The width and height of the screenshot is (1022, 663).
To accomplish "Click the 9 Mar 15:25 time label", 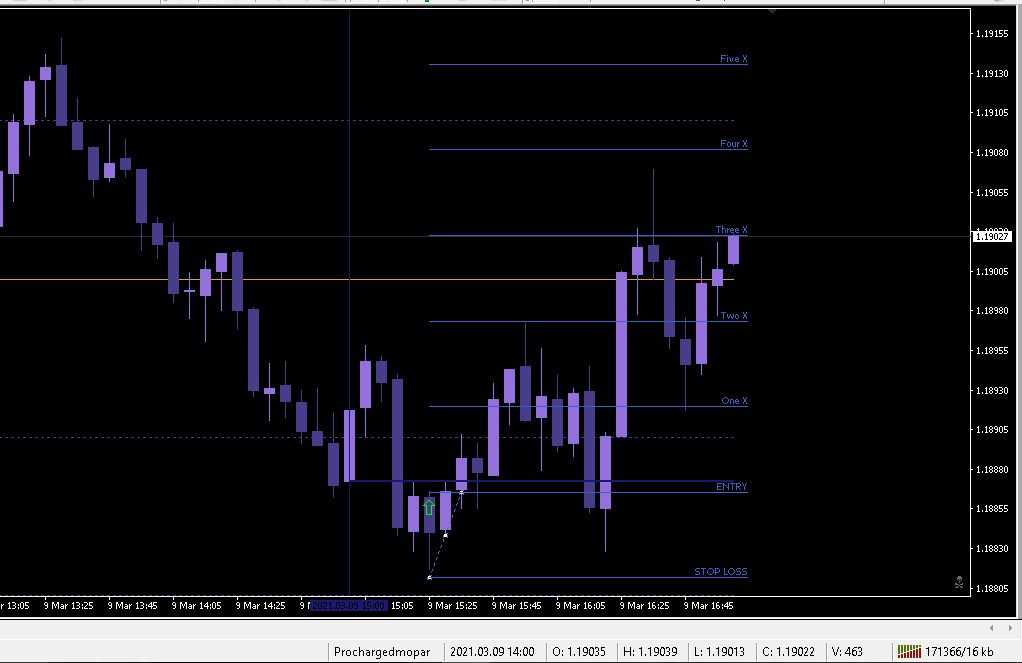I will (x=452, y=606).
